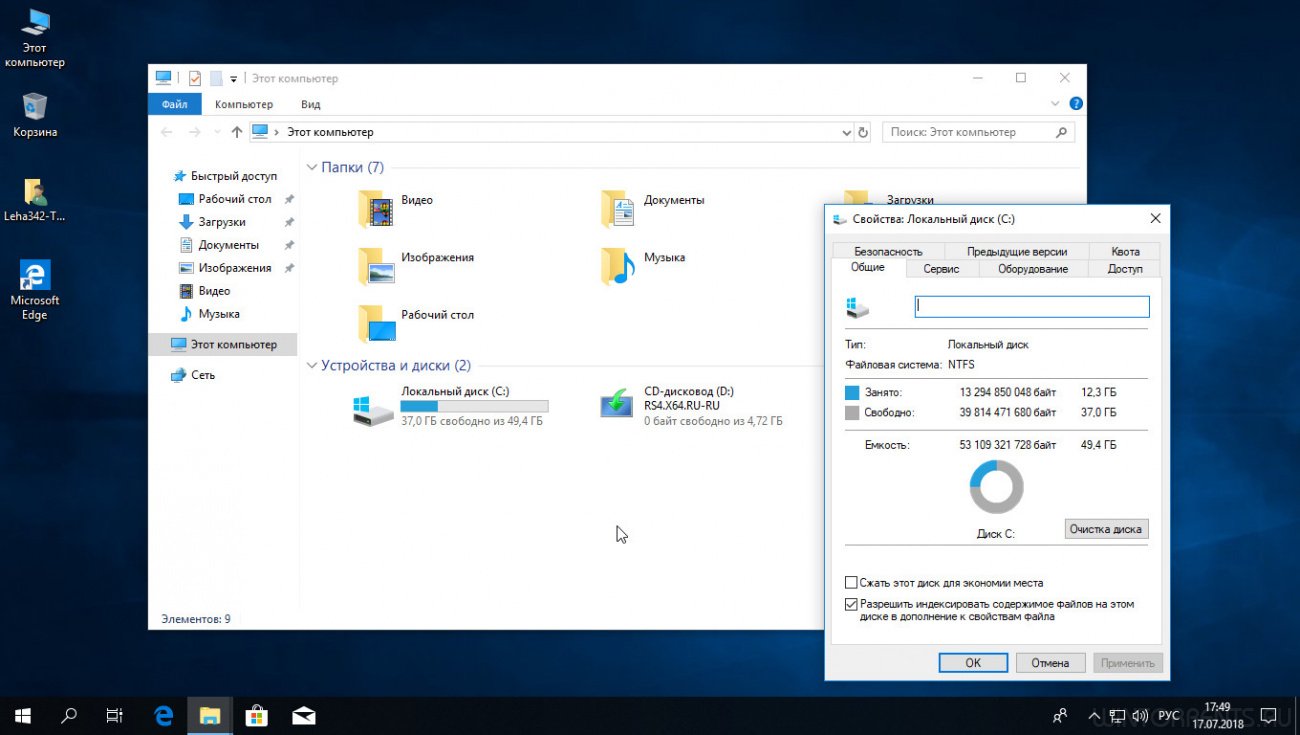Open the action center notification icon
The image size is (1300, 735).
pyautogui.click(x=1268, y=716)
